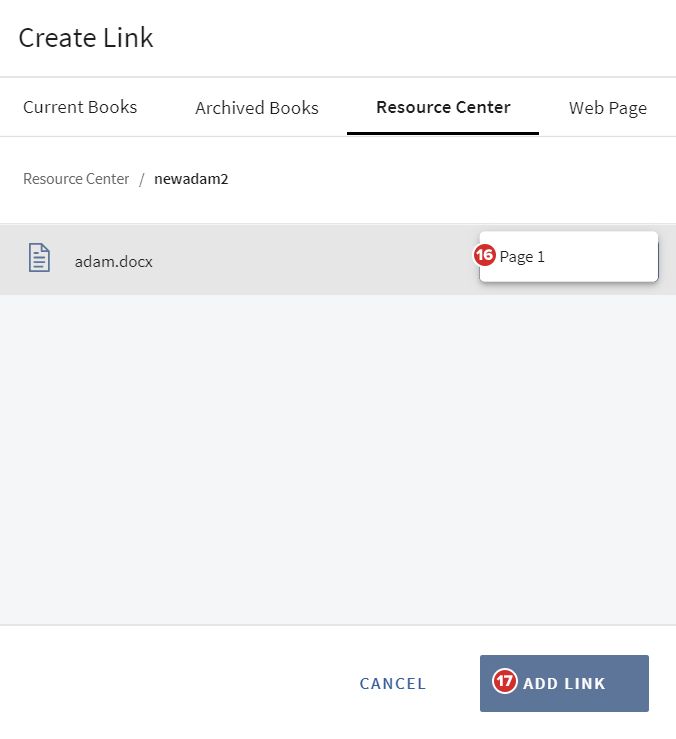This screenshot has width=676, height=739.
Task: Choose the Page 1 option
Action: [523, 257]
